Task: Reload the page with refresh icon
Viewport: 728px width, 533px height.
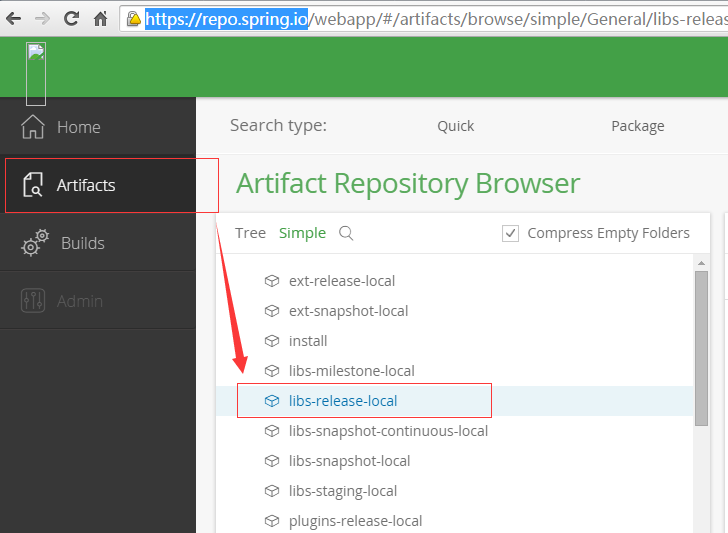Action: (71, 19)
